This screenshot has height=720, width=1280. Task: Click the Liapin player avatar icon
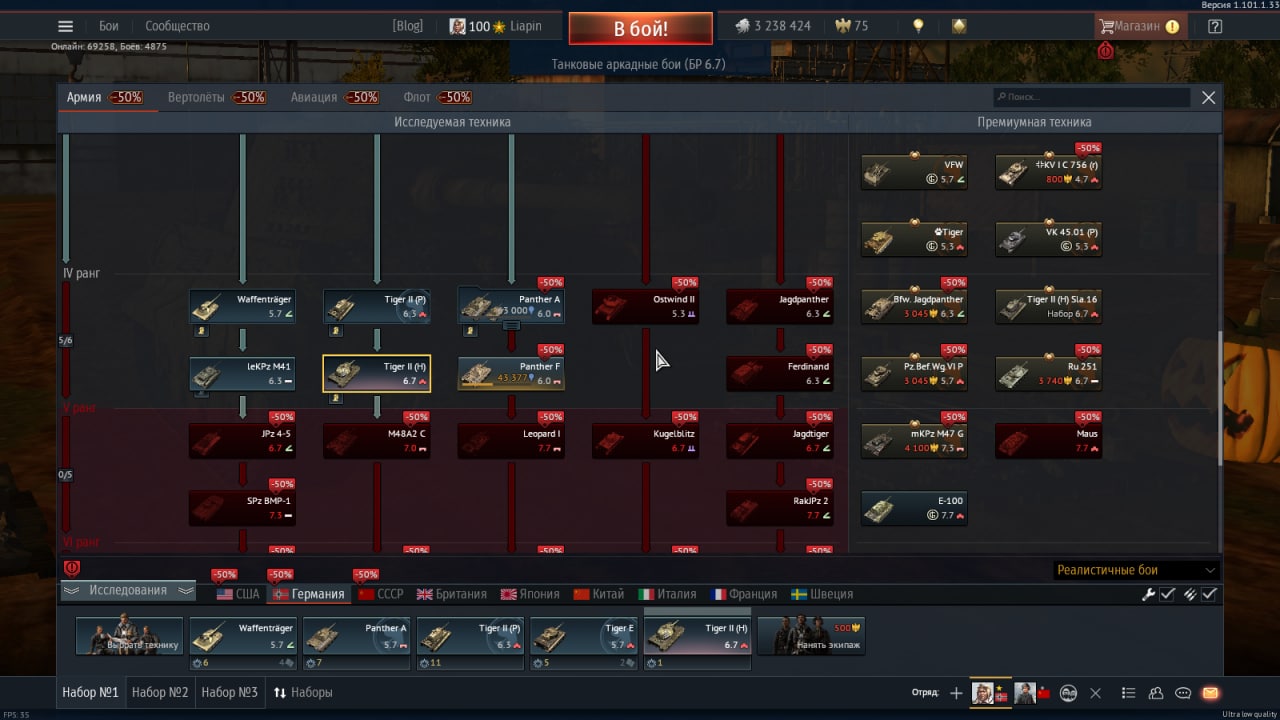[x=457, y=26]
